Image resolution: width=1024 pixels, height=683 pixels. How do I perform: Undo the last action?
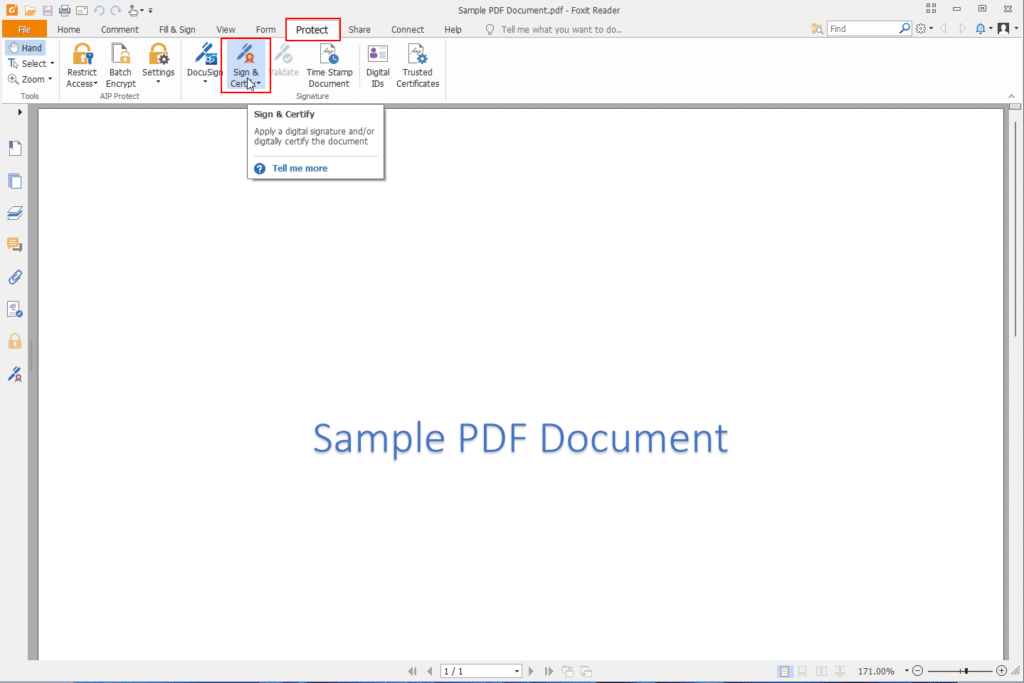99,10
